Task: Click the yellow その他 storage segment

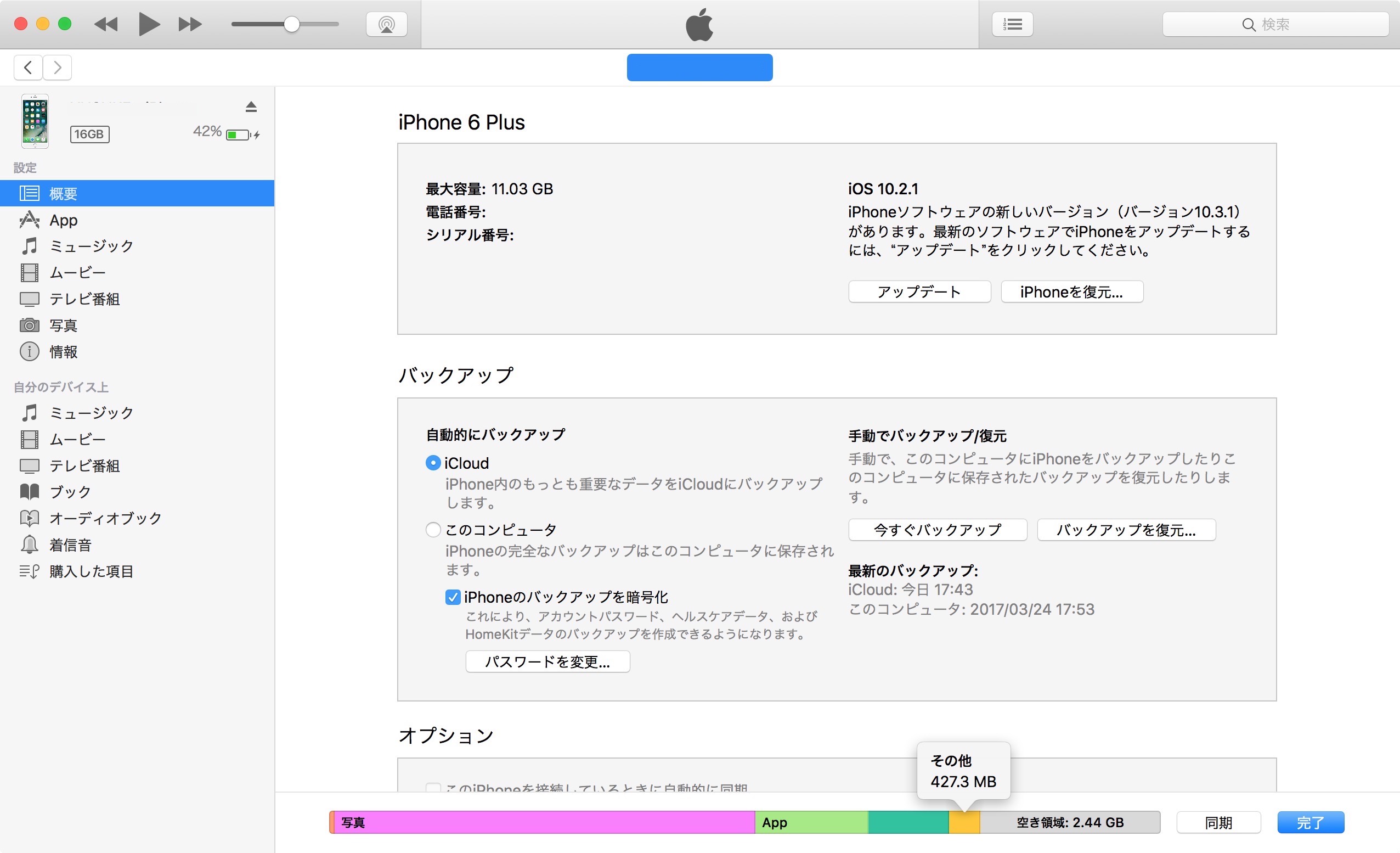Action: [964, 822]
